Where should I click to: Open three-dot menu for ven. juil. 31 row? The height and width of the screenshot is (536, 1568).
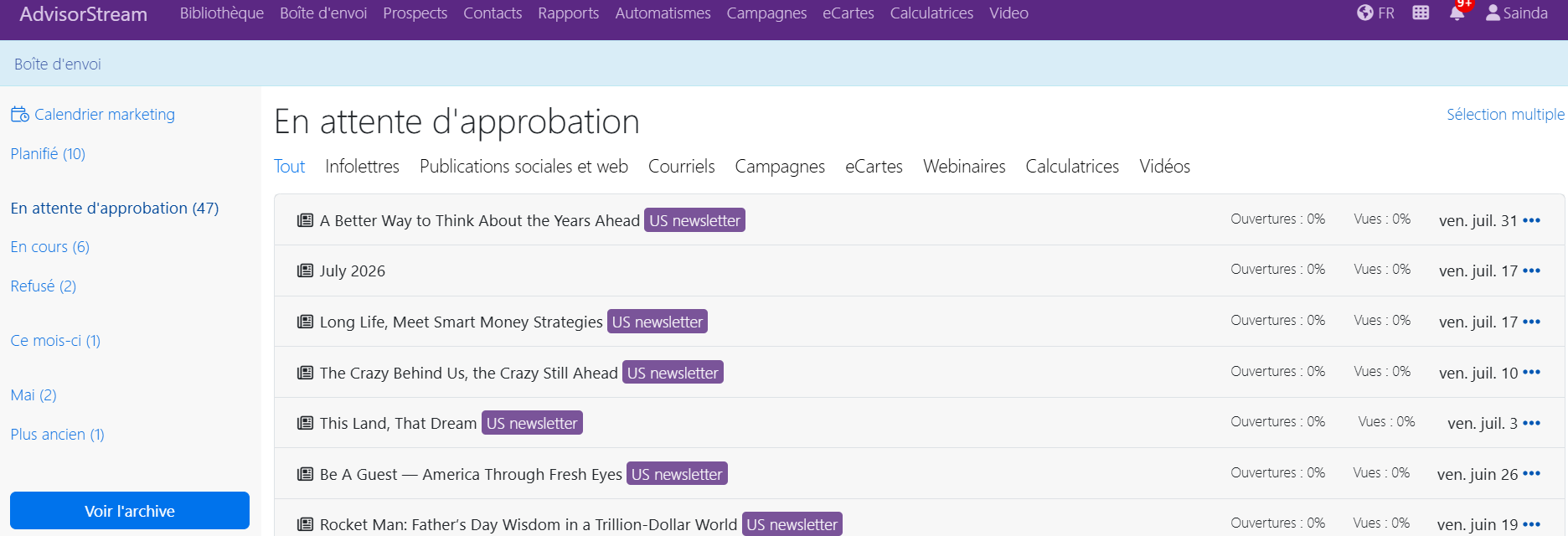click(1532, 220)
